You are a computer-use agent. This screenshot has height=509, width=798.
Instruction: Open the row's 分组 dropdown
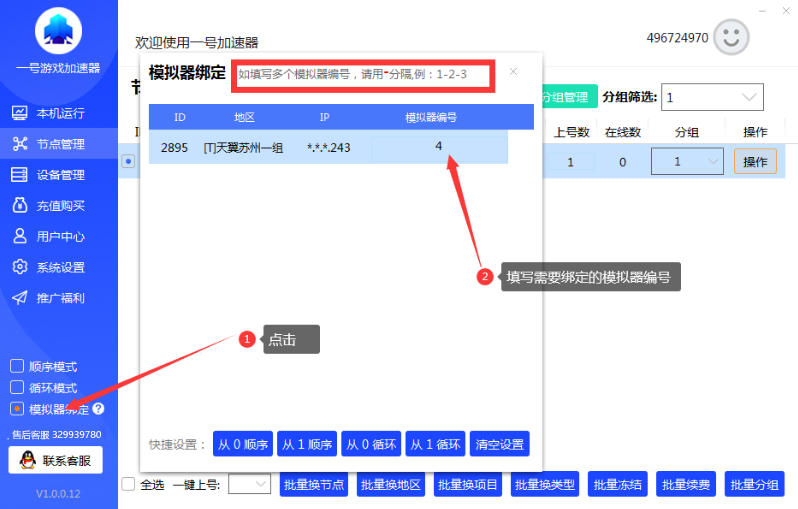[687, 161]
